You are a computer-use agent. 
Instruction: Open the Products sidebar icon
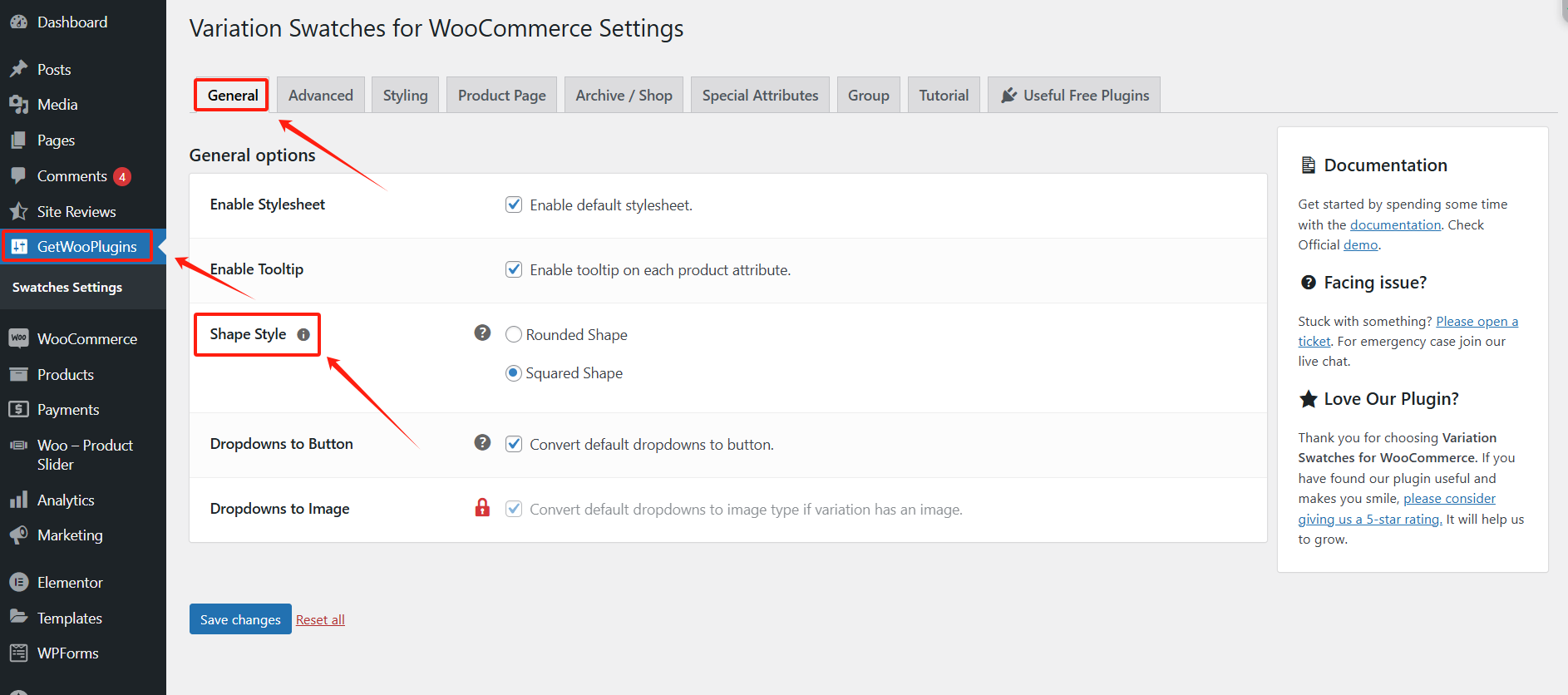coord(18,374)
